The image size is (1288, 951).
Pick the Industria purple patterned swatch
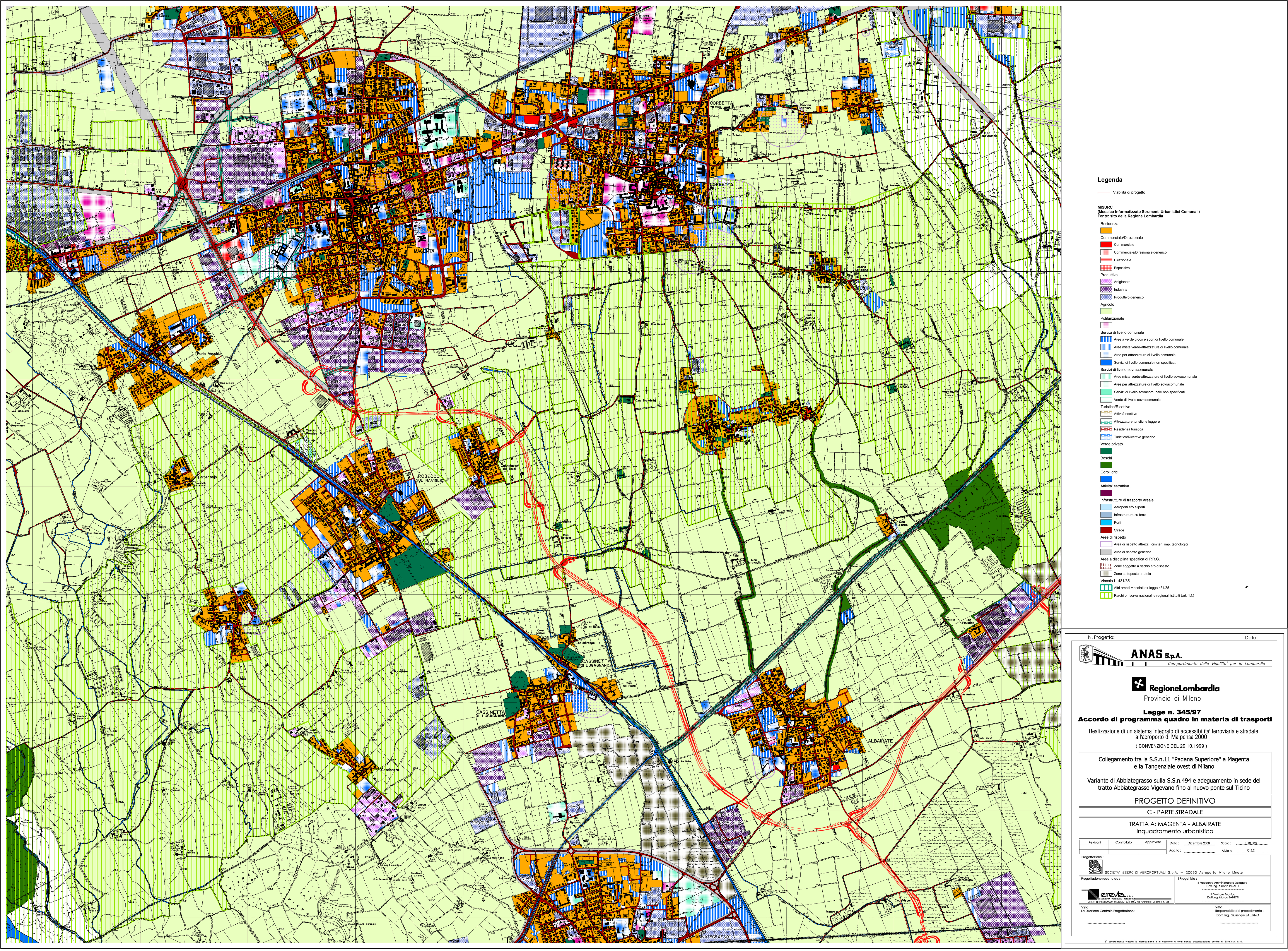(1106, 290)
